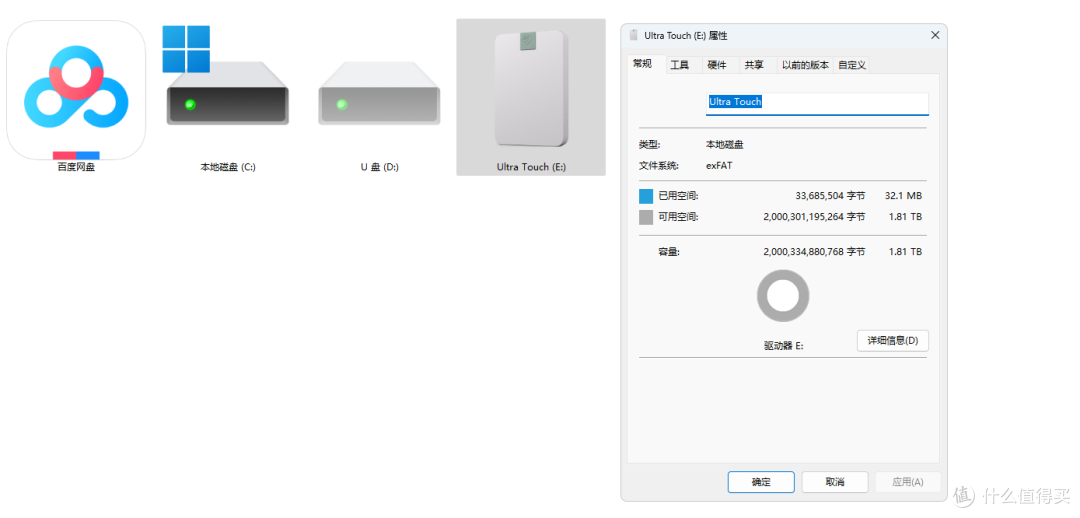
Task: Click the 可用空间: label
Action: [x=678, y=217]
